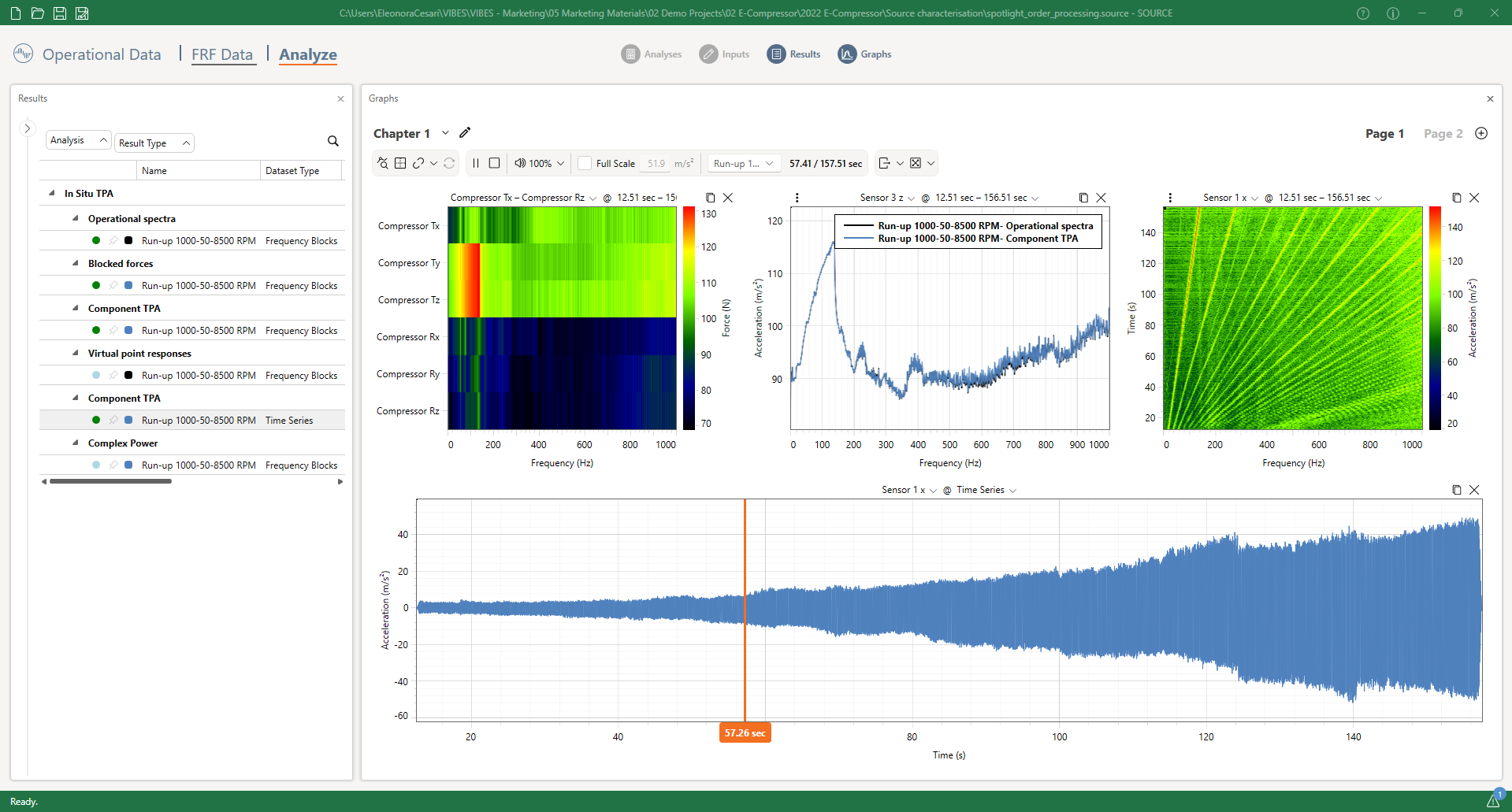Toggle visibility dot of Complex Power run-up

96,465
